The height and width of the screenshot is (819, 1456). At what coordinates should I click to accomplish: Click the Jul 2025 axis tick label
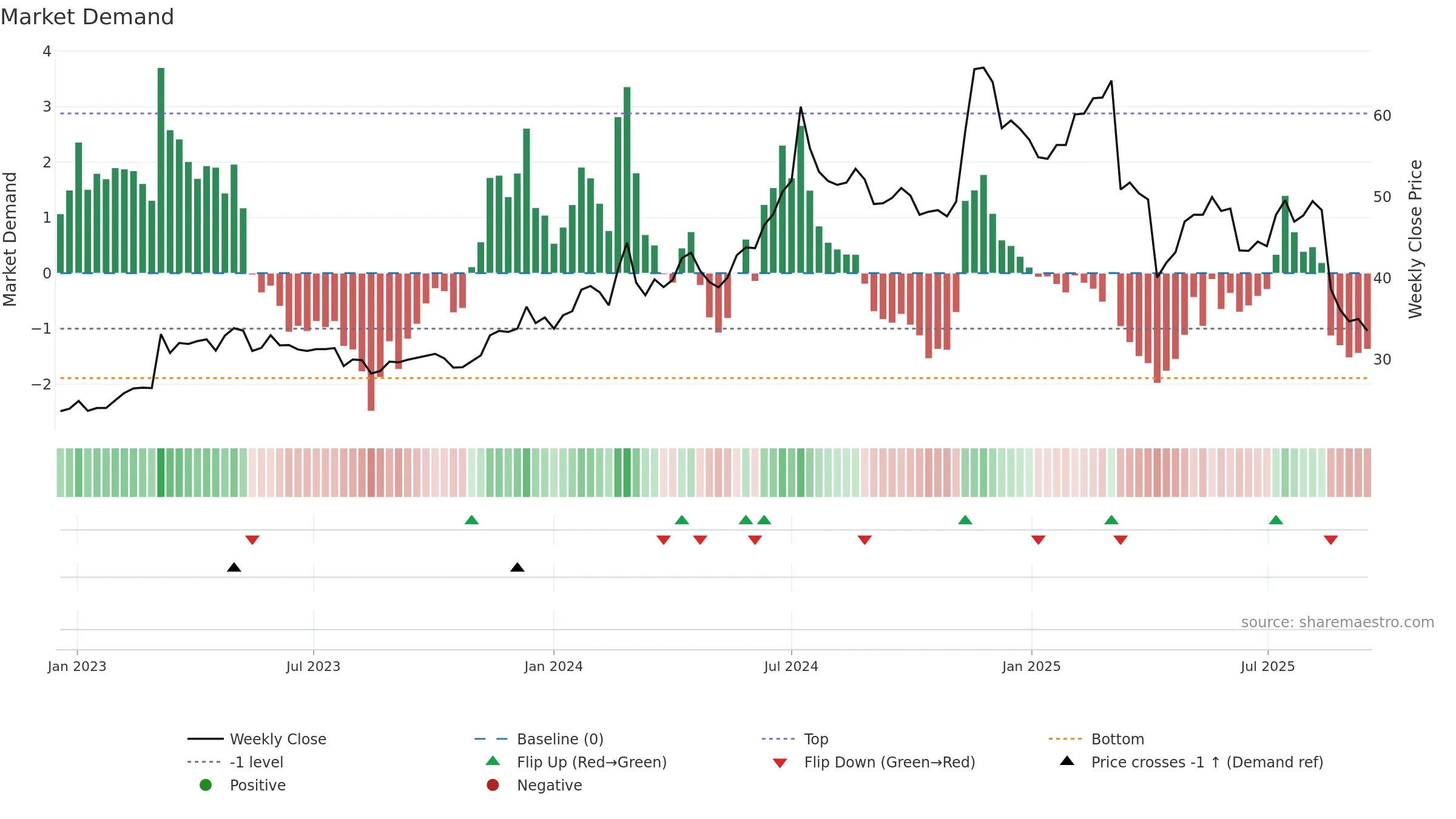(1268, 666)
